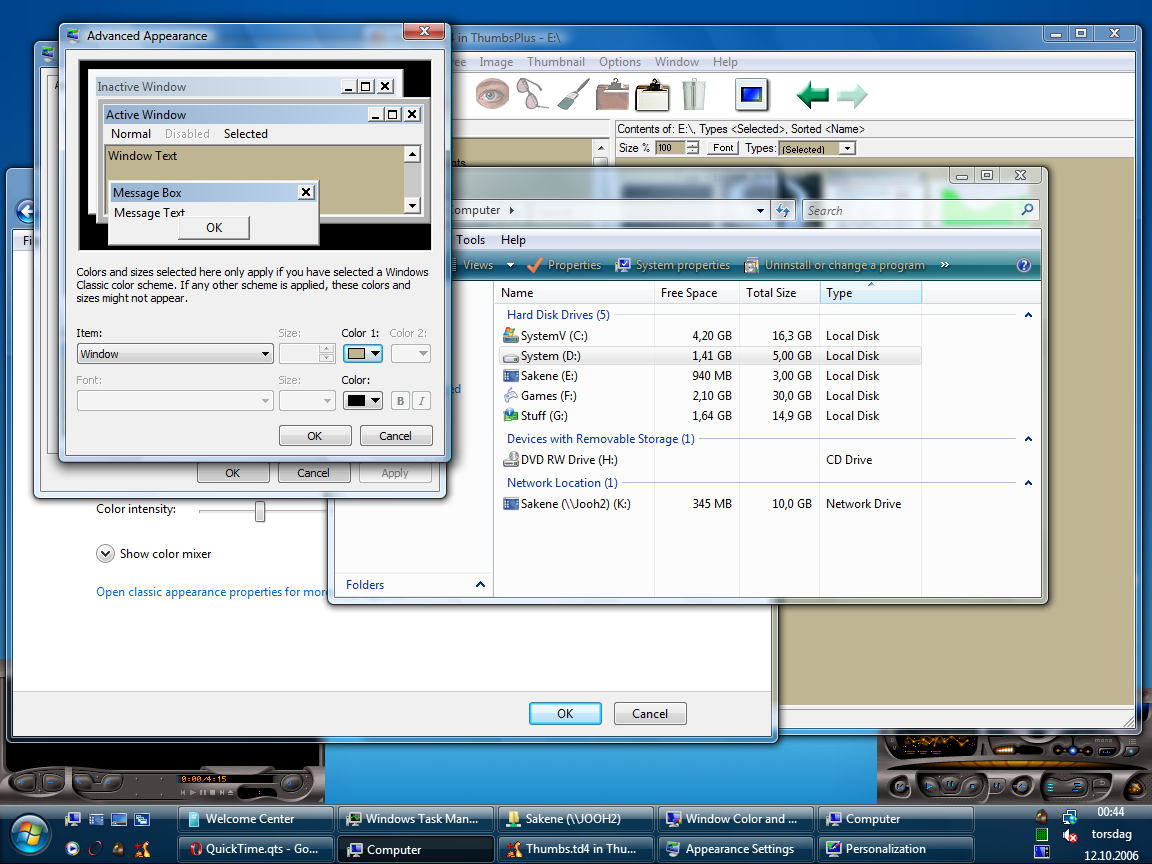Click Properties in the Computer toolbar
The image size is (1152, 864).
[x=564, y=264]
